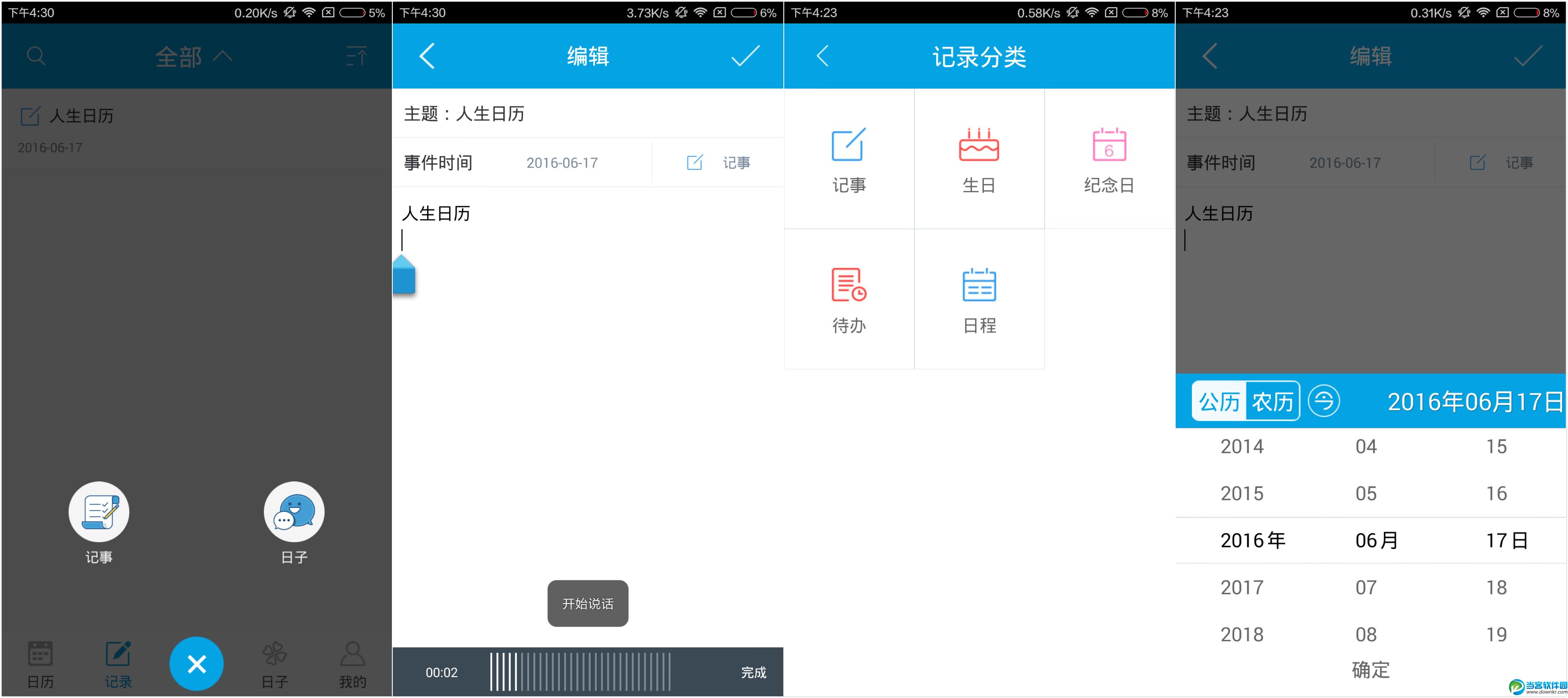This screenshot has height=698, width=1568.
Task: Close the blue add menu button
Action: click(196, 663)
